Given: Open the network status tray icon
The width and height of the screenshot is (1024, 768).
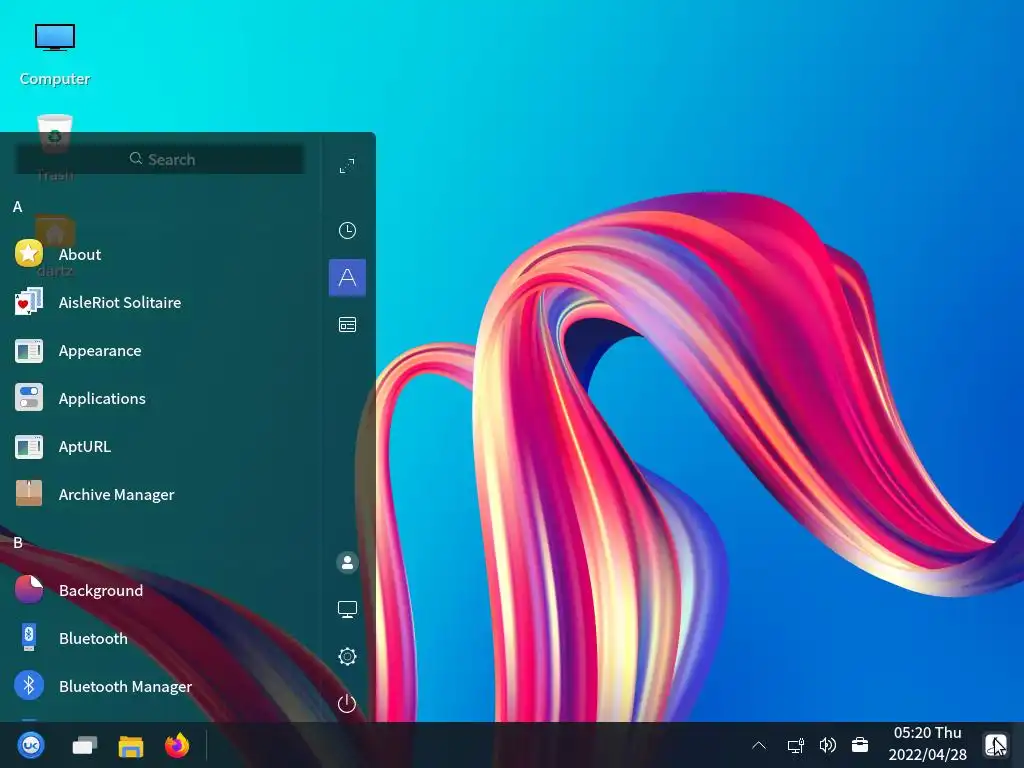Looking at the screenshot, I should click(x=795, y=745).
